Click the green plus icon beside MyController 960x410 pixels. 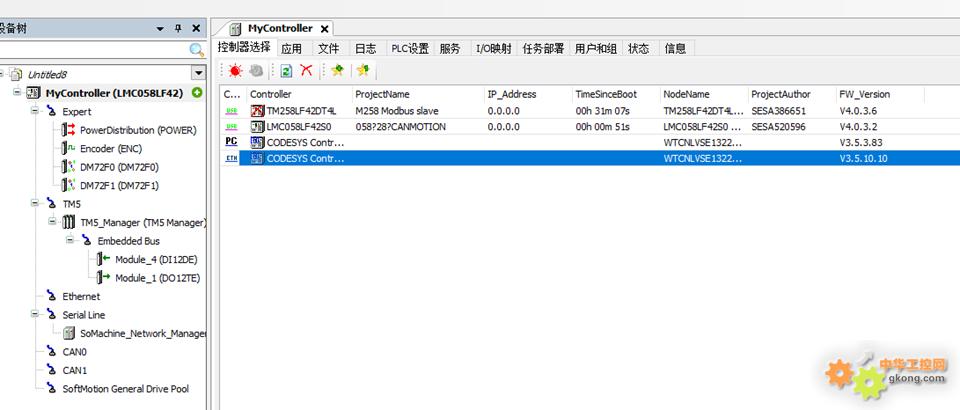point(197,93)
